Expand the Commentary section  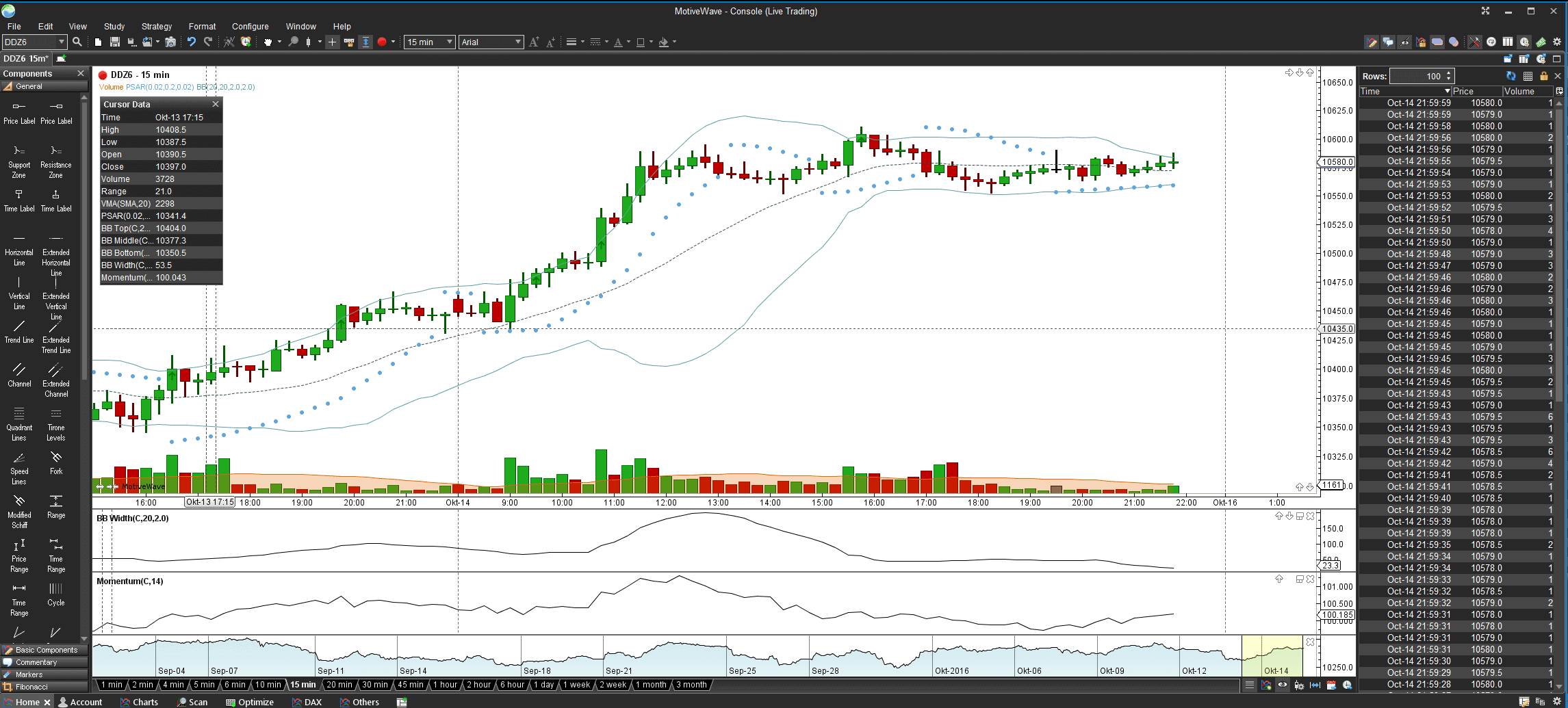tap(44, 662)
